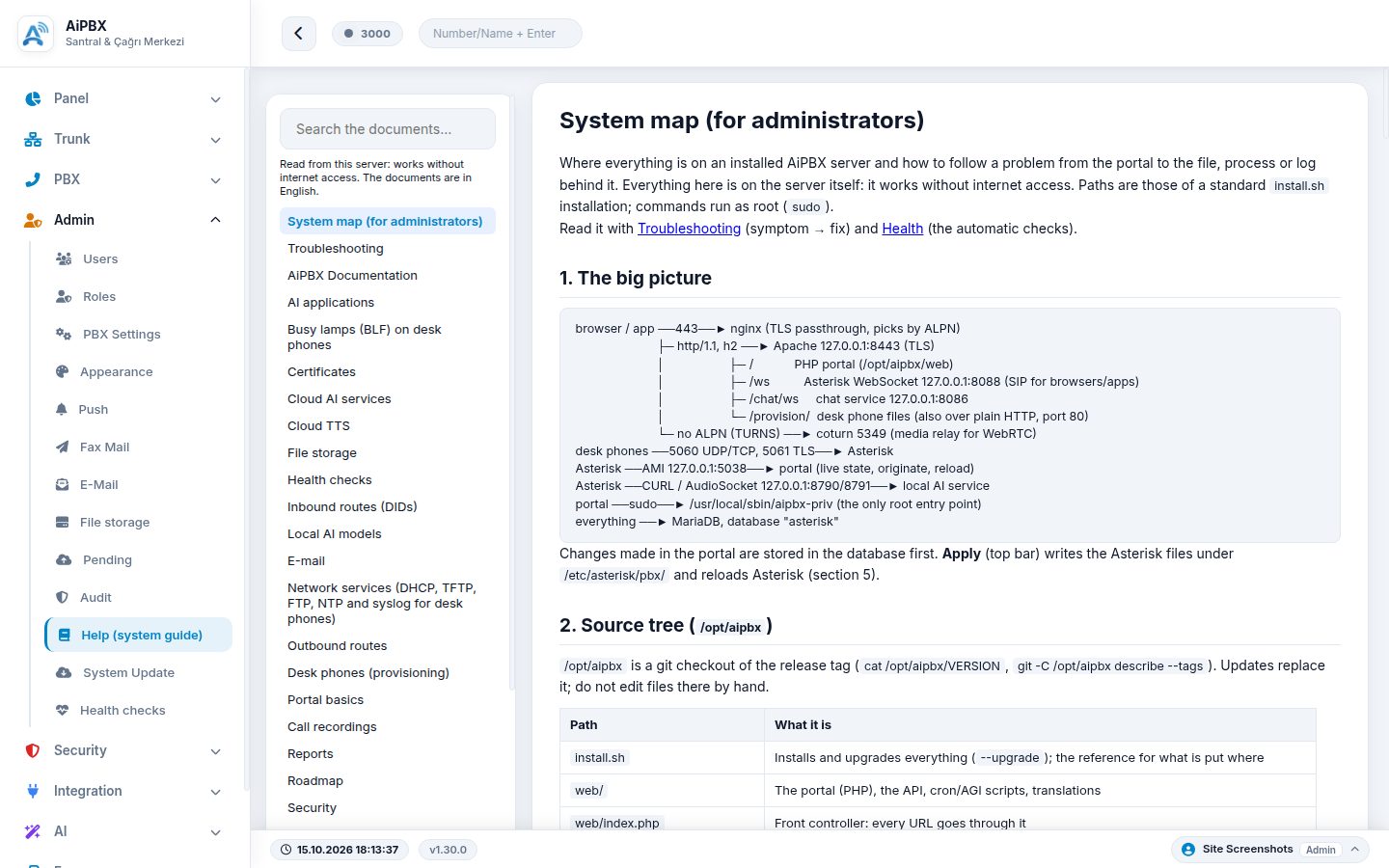Follow the Troubleshooting link in the article
Viewport: 1389px width, 868px height.
(689, 229)
